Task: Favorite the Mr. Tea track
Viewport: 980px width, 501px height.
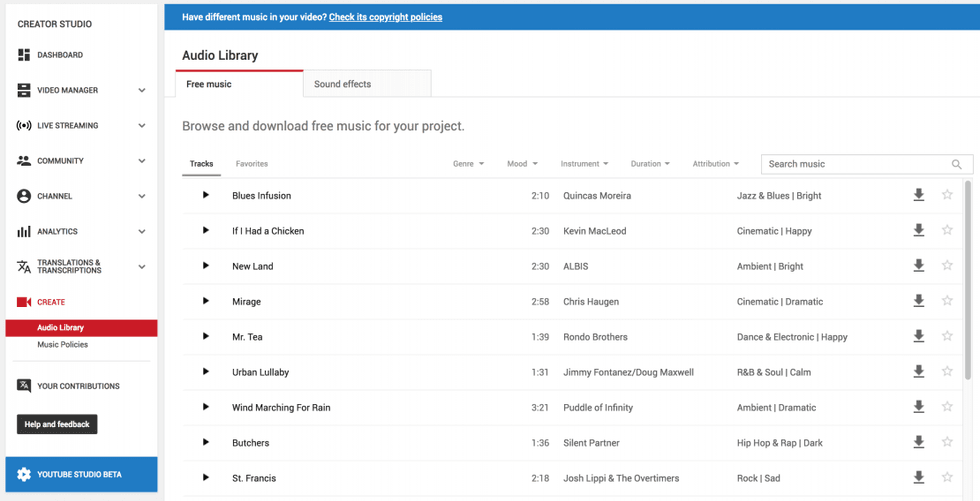Action: pos(947,335)
